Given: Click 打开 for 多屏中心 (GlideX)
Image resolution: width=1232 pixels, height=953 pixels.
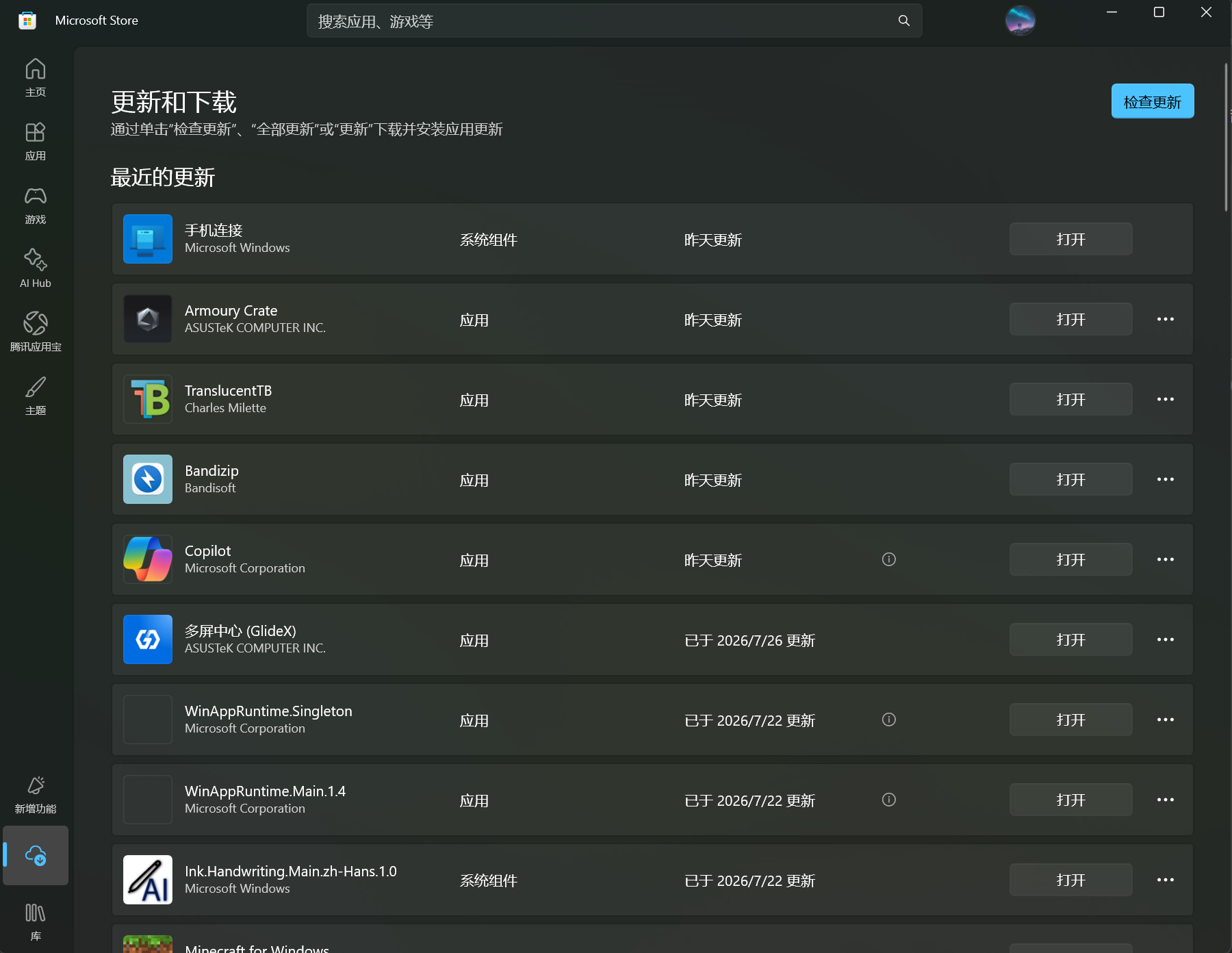Looking at the screenshot, I should click(x=1071, y=639).
